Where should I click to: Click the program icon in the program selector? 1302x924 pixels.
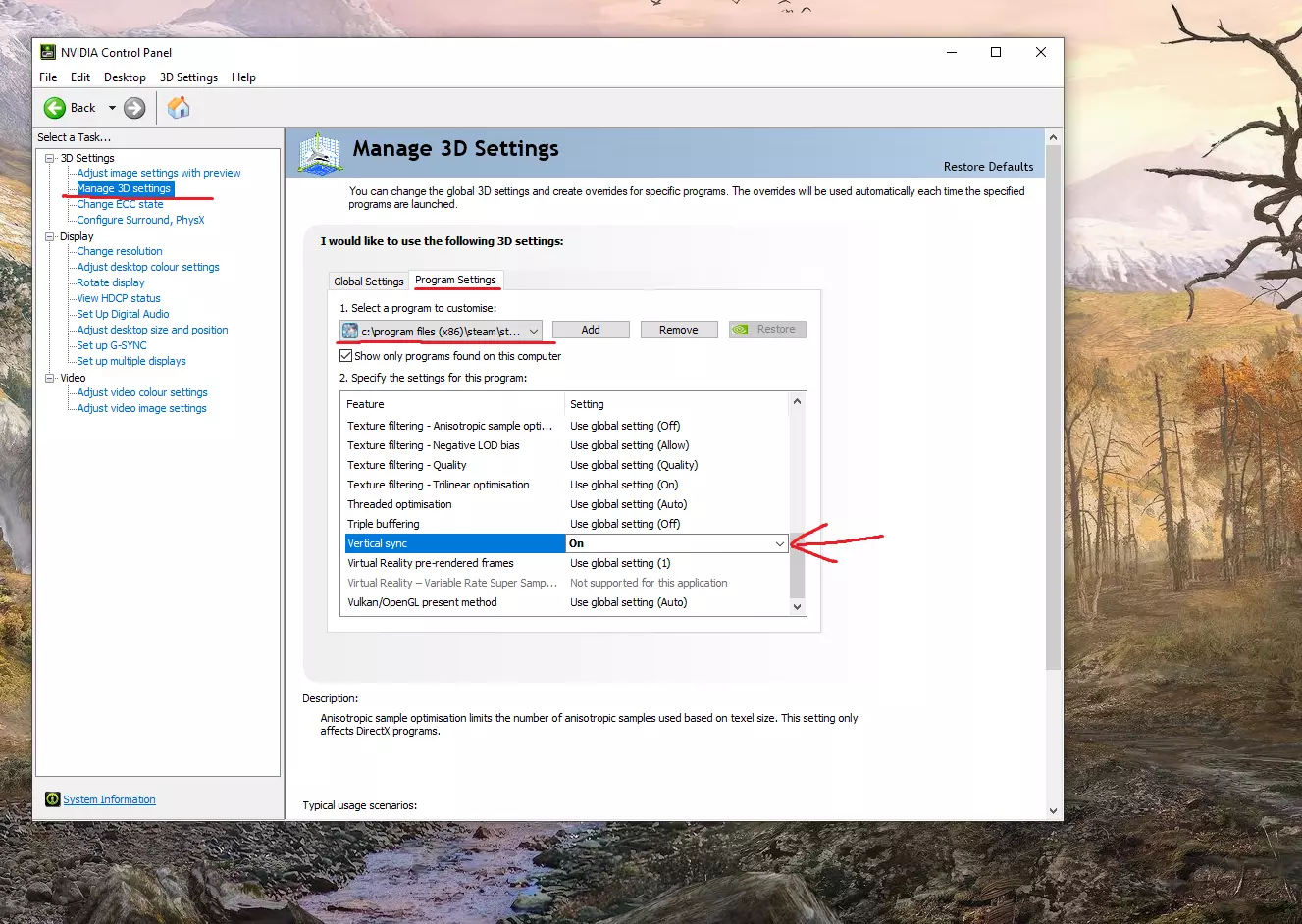tap(350, 332)
